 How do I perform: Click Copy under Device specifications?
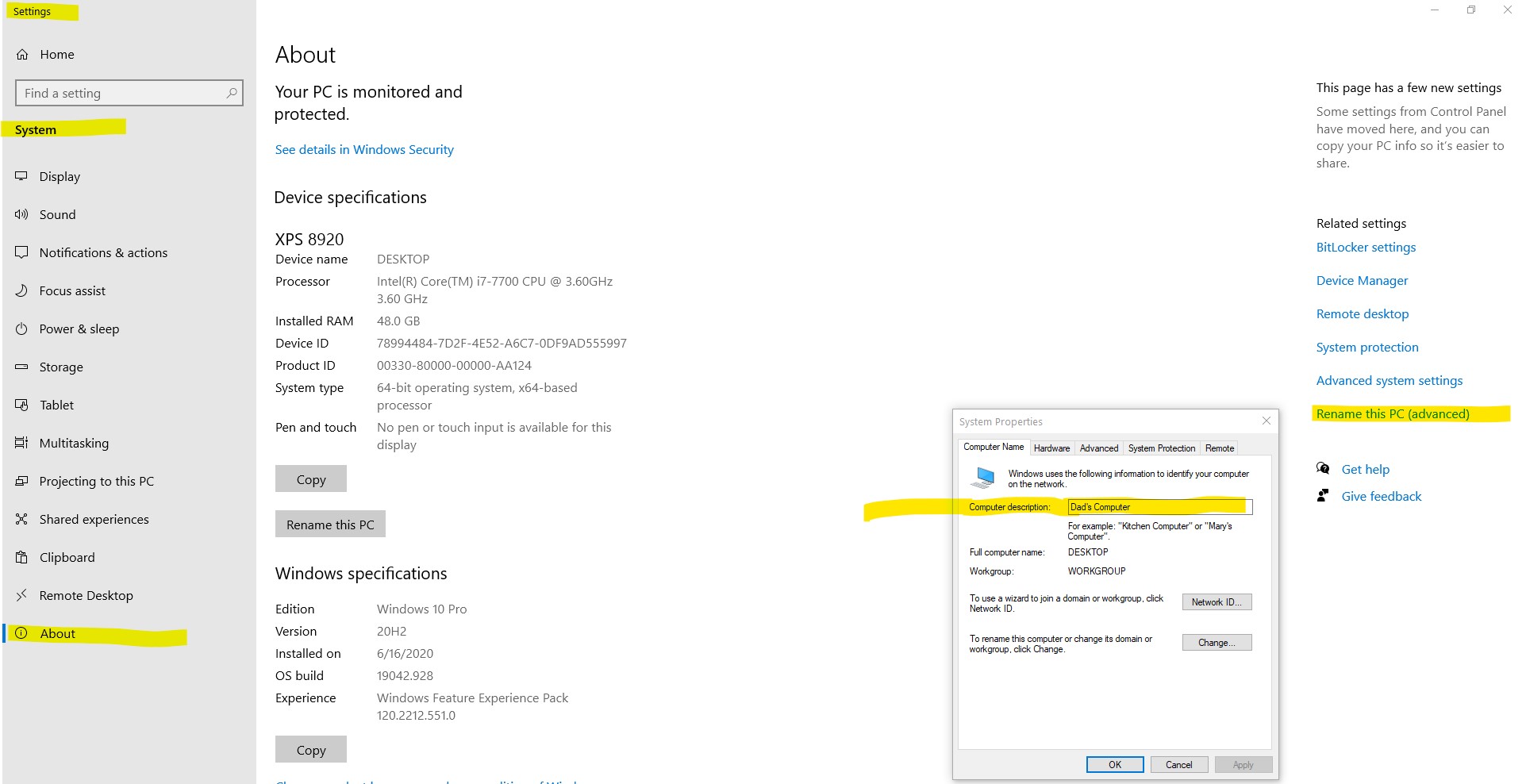[x=311, y=479]
